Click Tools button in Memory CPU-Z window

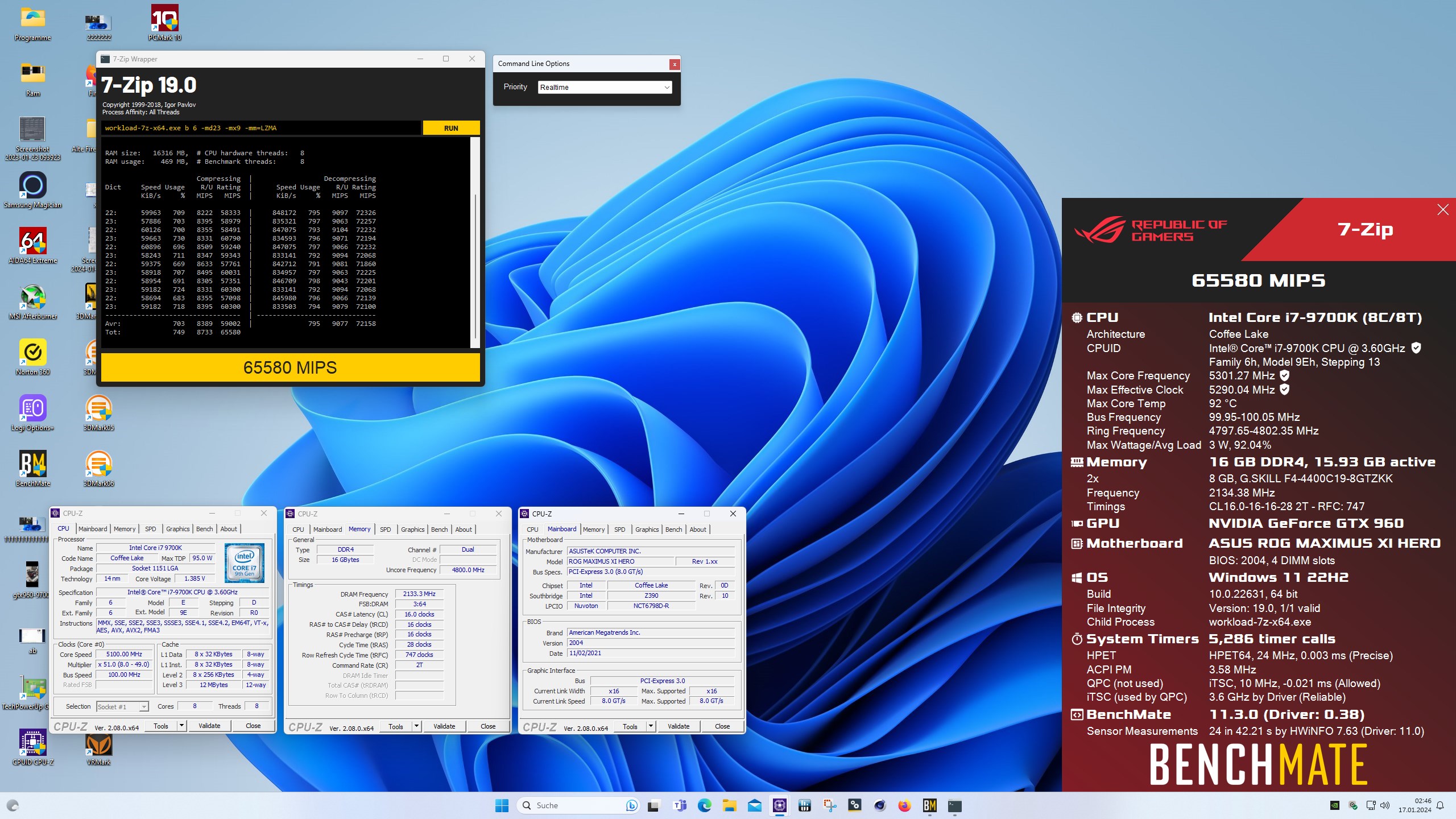pos(396,726)
